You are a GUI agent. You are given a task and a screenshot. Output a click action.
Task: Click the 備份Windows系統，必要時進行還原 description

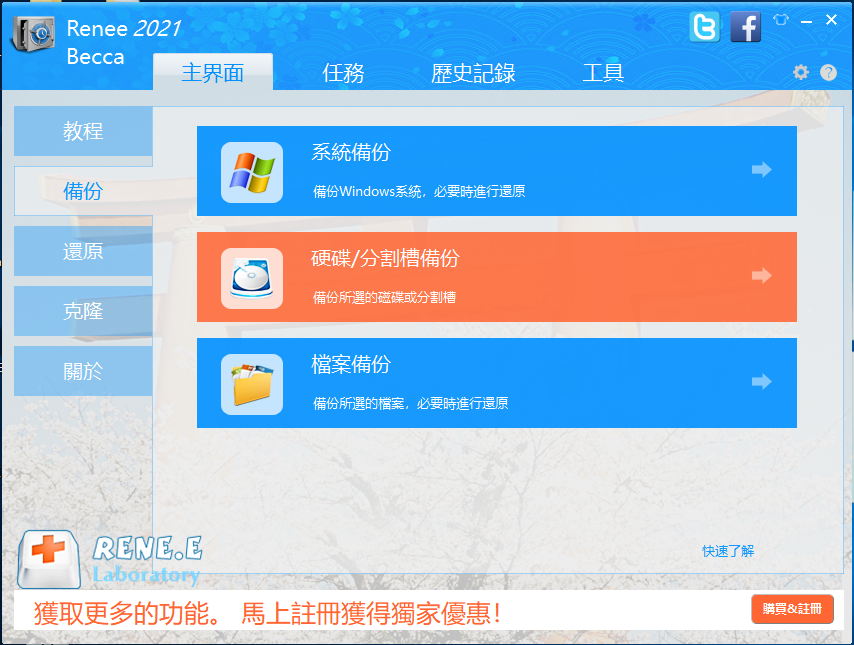pyautogui.click(x=419, y=191)
